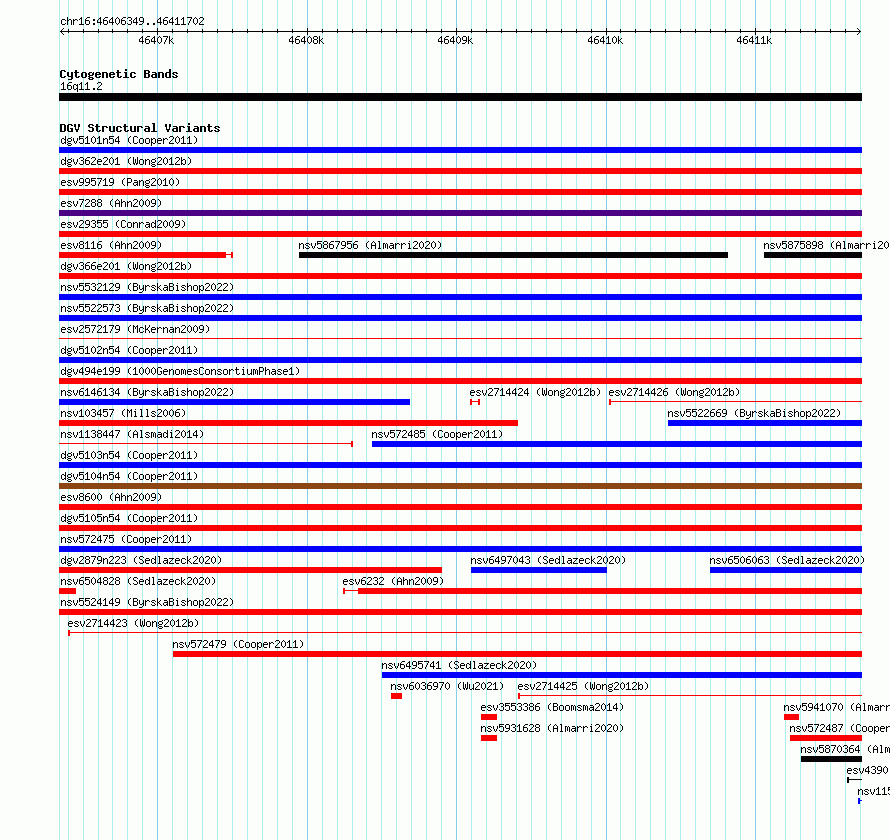890x840 pixels.
Task: Click the 46409k ruler position label
Action: point(455,40)
